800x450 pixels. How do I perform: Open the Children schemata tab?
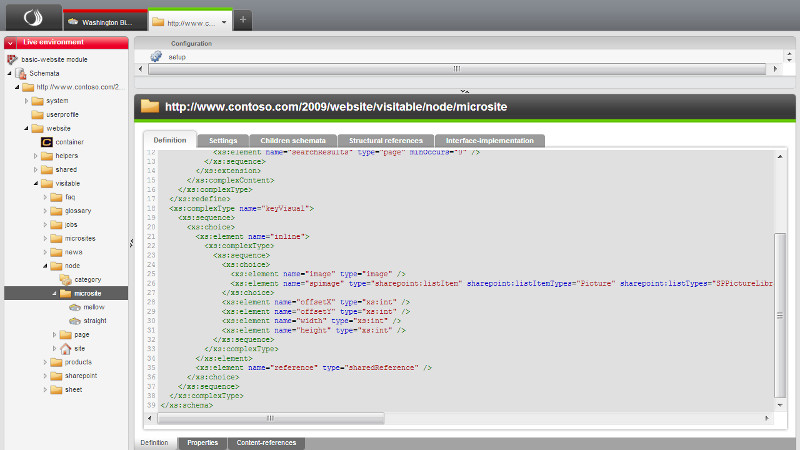coord(292,141)
